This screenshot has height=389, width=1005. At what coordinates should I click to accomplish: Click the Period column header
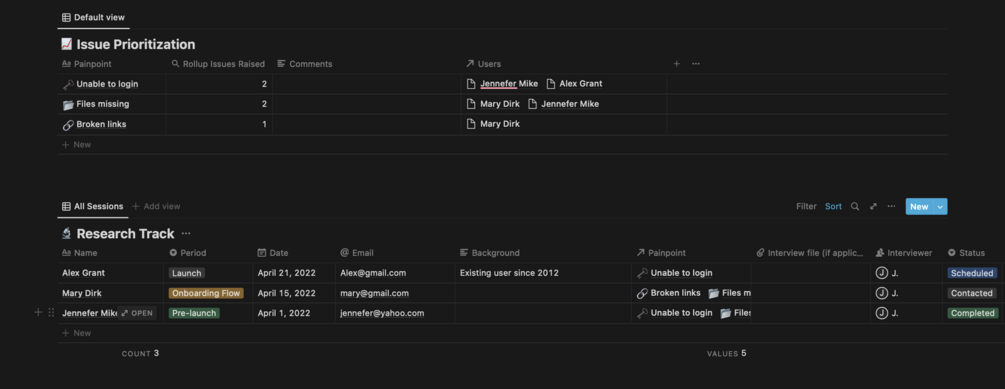coord(188,253)
